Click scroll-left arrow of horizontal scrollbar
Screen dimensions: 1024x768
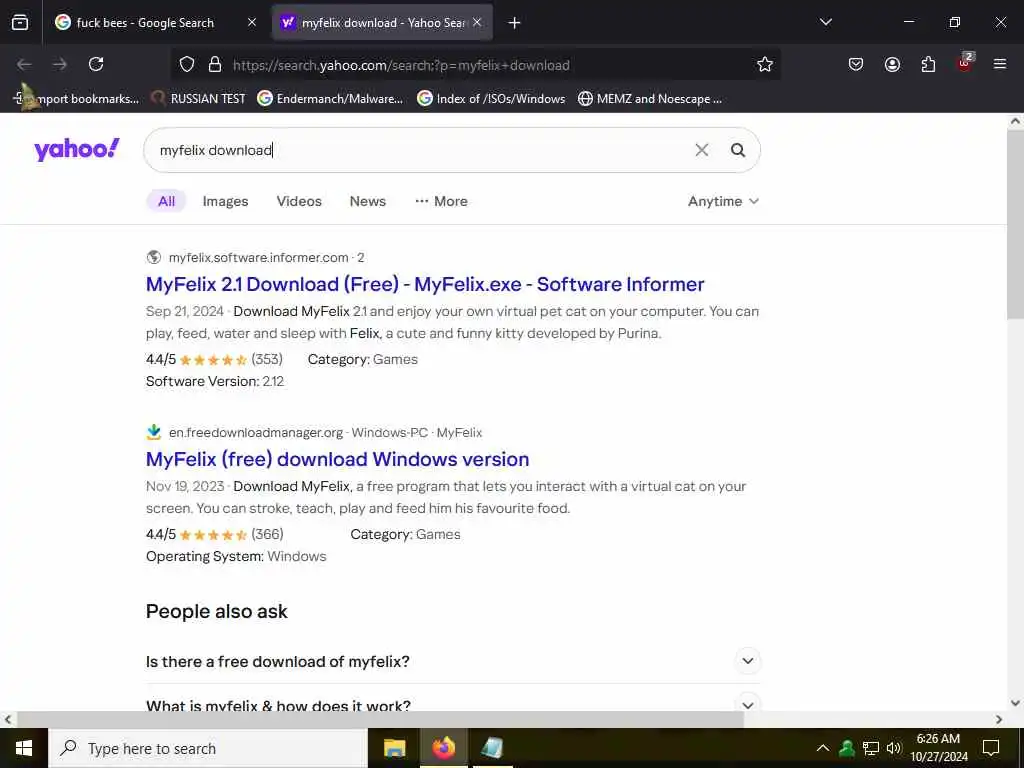(x=8, y=719)
